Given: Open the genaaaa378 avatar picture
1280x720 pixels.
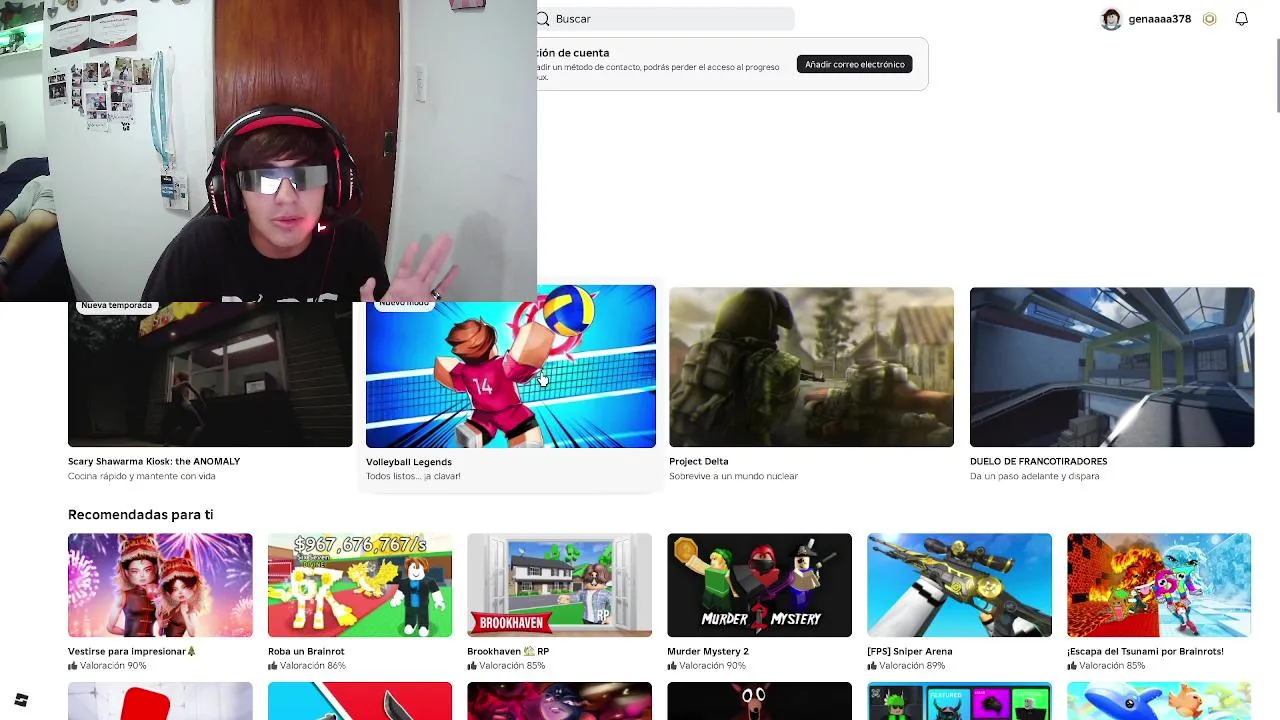Looking at the screenshot, I should tap(1111, 19).
